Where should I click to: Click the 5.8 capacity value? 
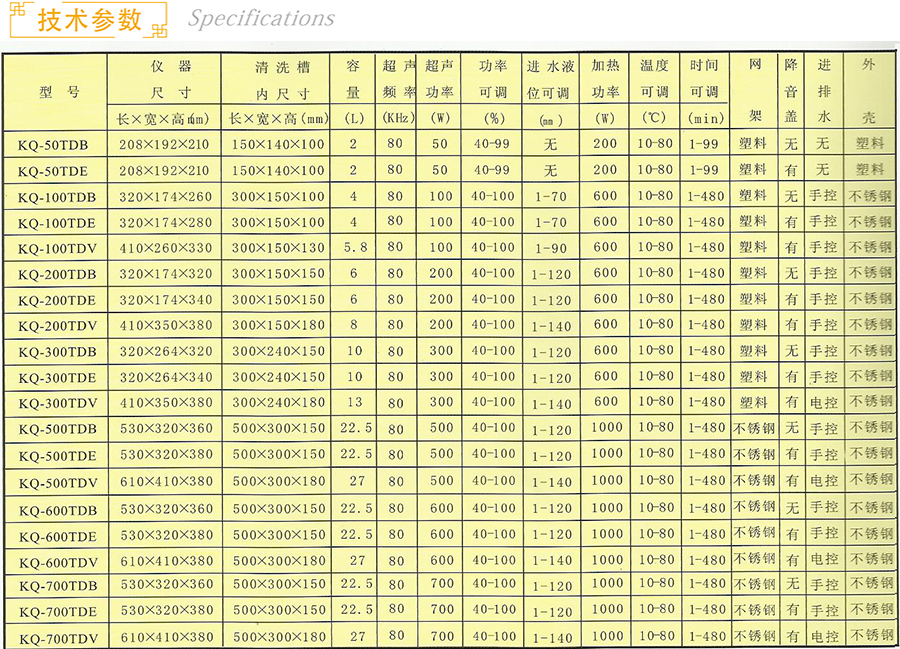coord(353,247)
